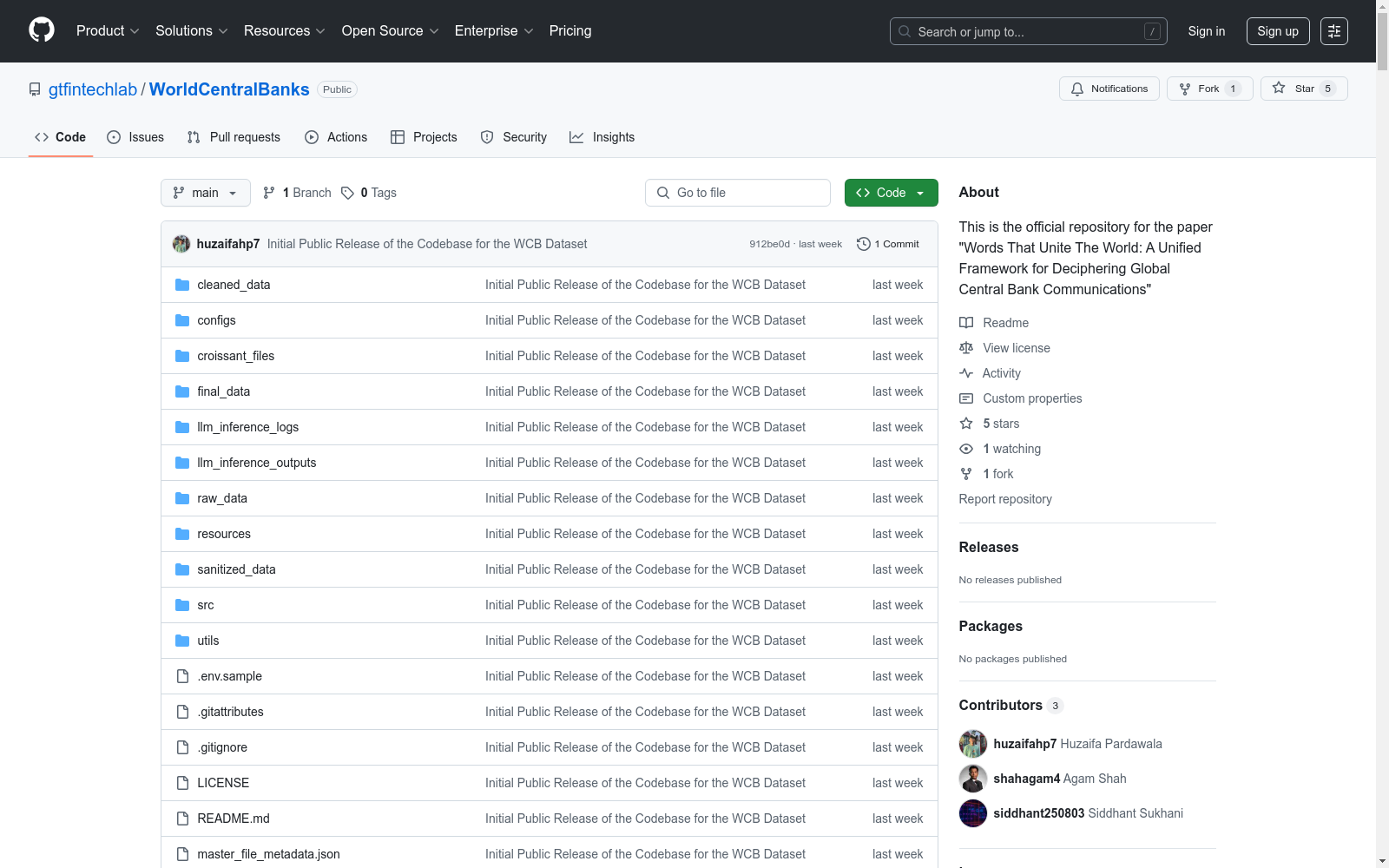Screen dimensions: 1389x868
Task: Click the fork icon in Fork button
Action: click(1185, 89)
